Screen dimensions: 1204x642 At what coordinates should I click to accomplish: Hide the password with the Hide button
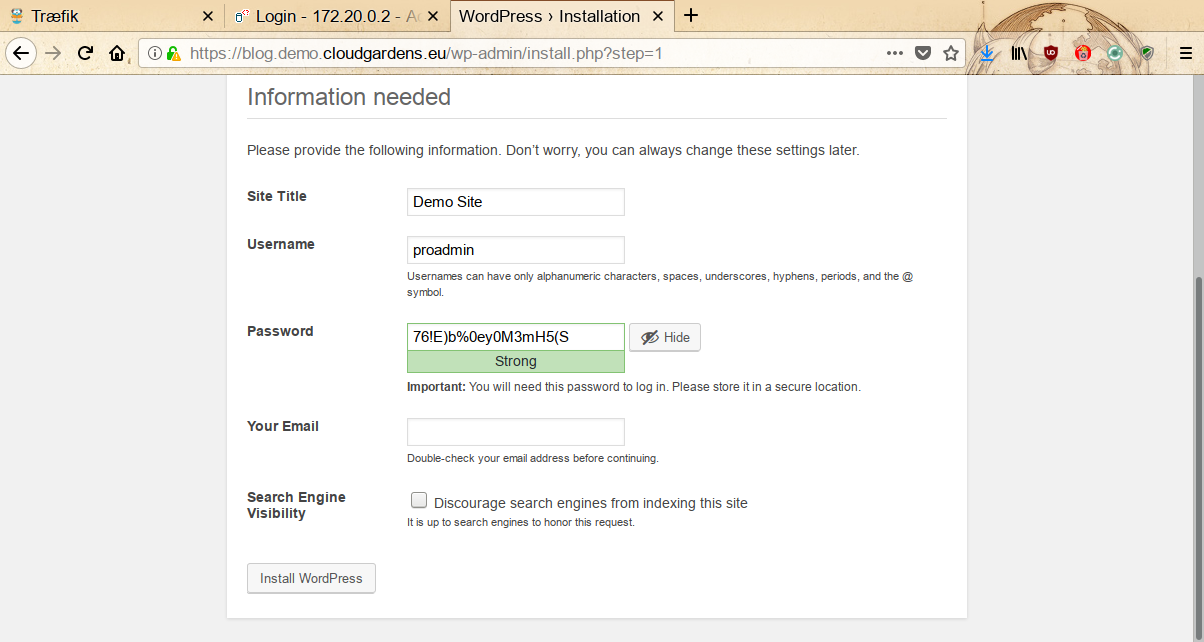click(665, 337)
